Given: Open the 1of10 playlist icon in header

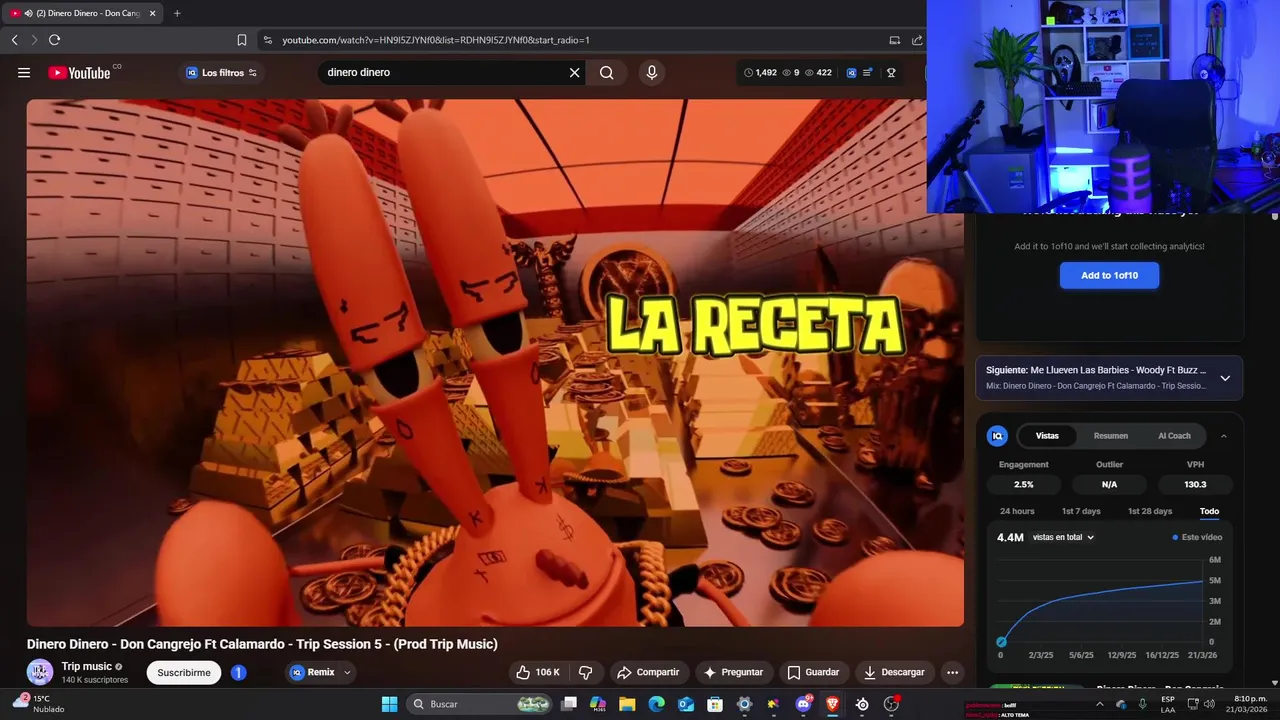Looking at the screenshot, I should pyautogui.click(x=867, y=72).
